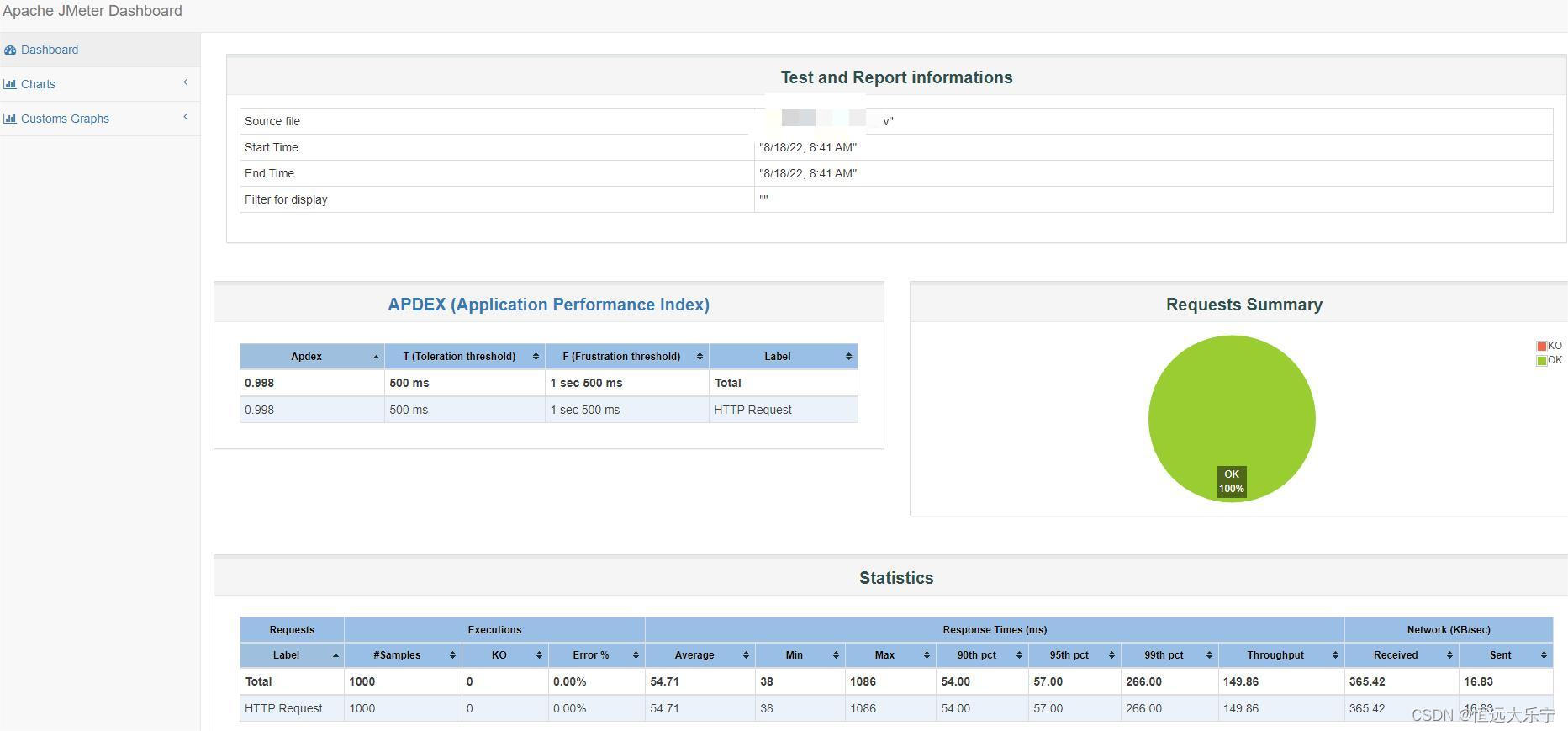Click the Dashboard gauge icon
This screenshot has width=1568, height=731.
[10, 50]
